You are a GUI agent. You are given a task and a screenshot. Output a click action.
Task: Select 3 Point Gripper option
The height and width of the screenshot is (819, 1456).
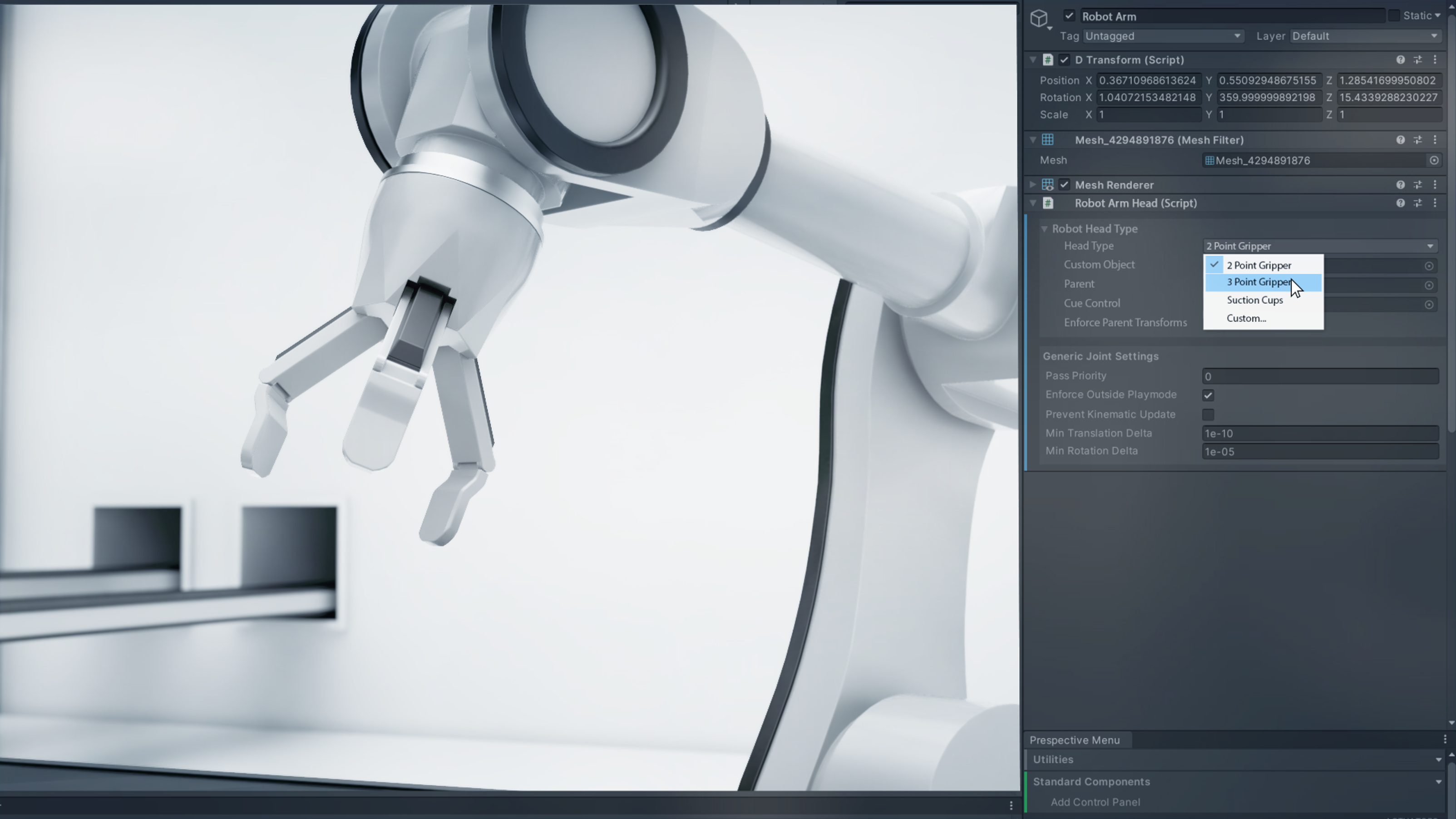pyautogui.click(x=1263, y=282)
